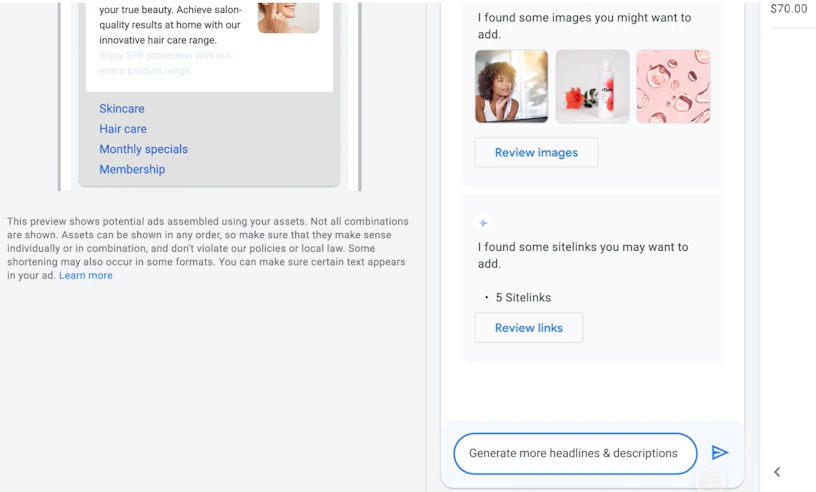
Task: Open the Review images button
Action: (x=536, y=152)
